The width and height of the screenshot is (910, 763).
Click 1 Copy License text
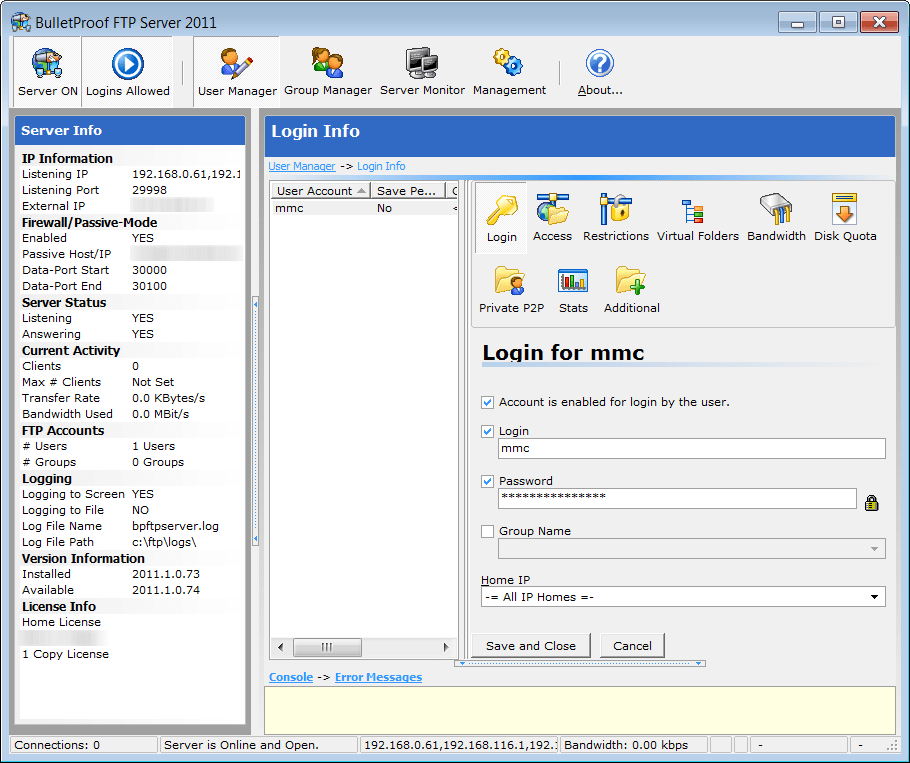[65, 654]
